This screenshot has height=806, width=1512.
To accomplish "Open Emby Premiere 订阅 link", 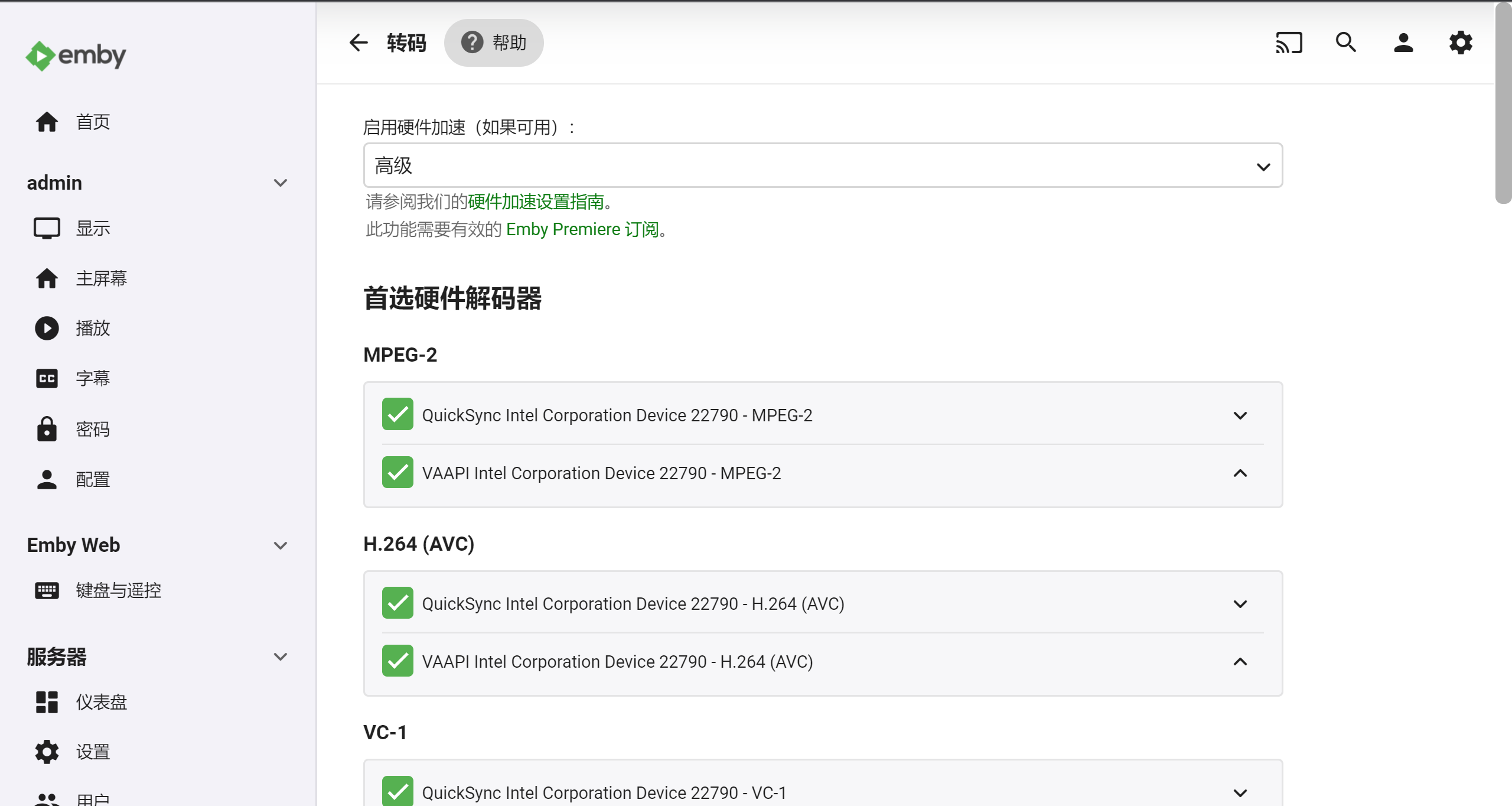I will tap(582, 229).
